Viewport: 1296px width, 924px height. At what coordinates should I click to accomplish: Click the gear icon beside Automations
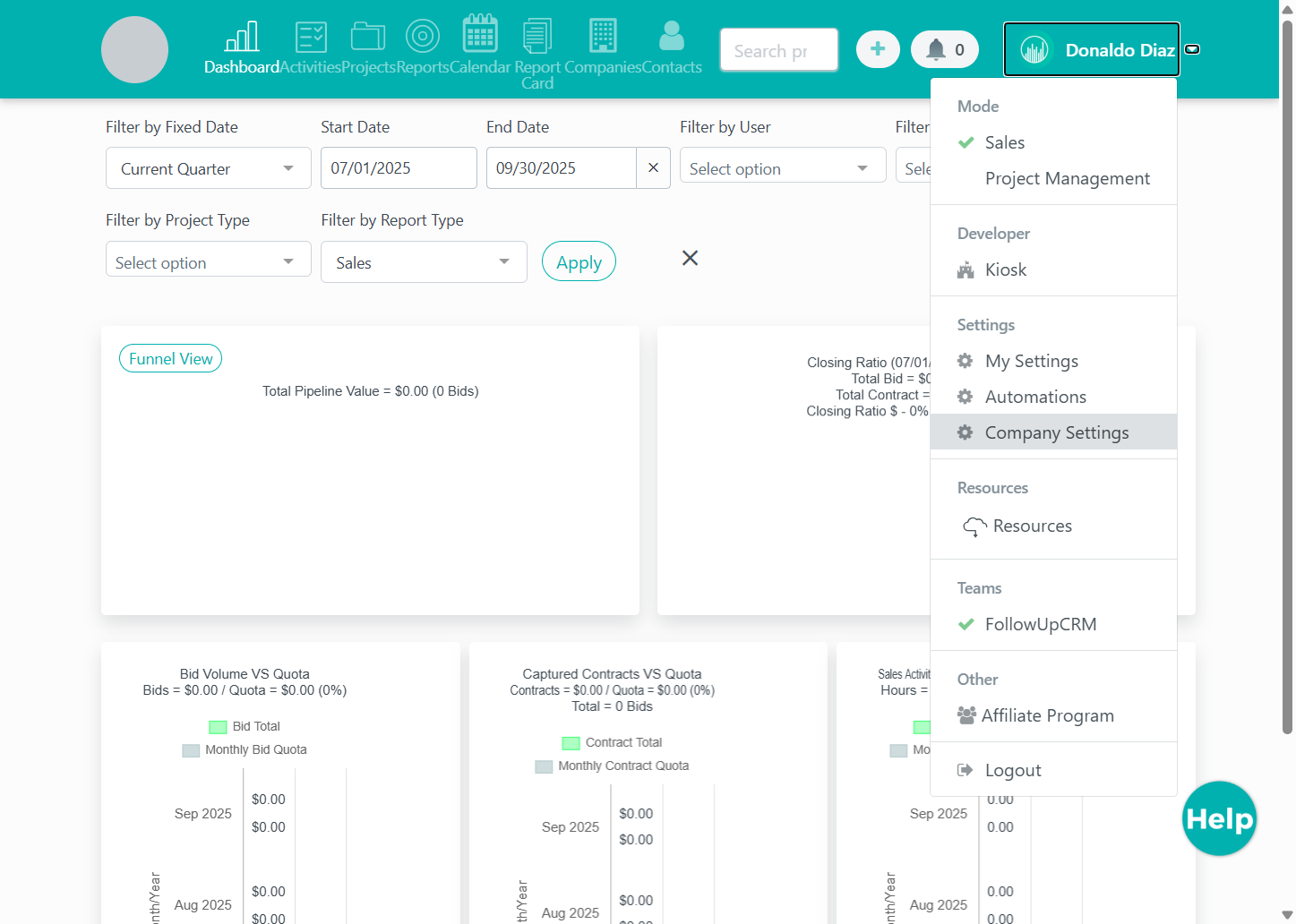(x=965, y=397)
